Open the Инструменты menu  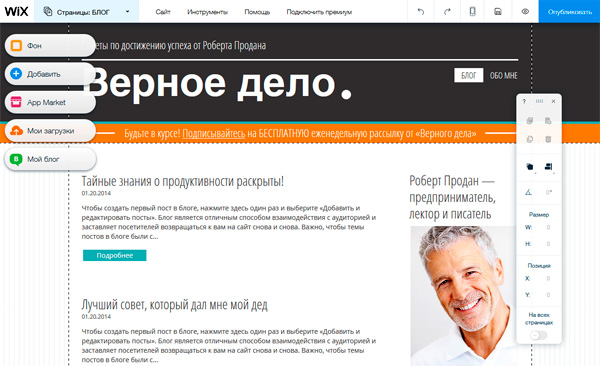(207, 12)
